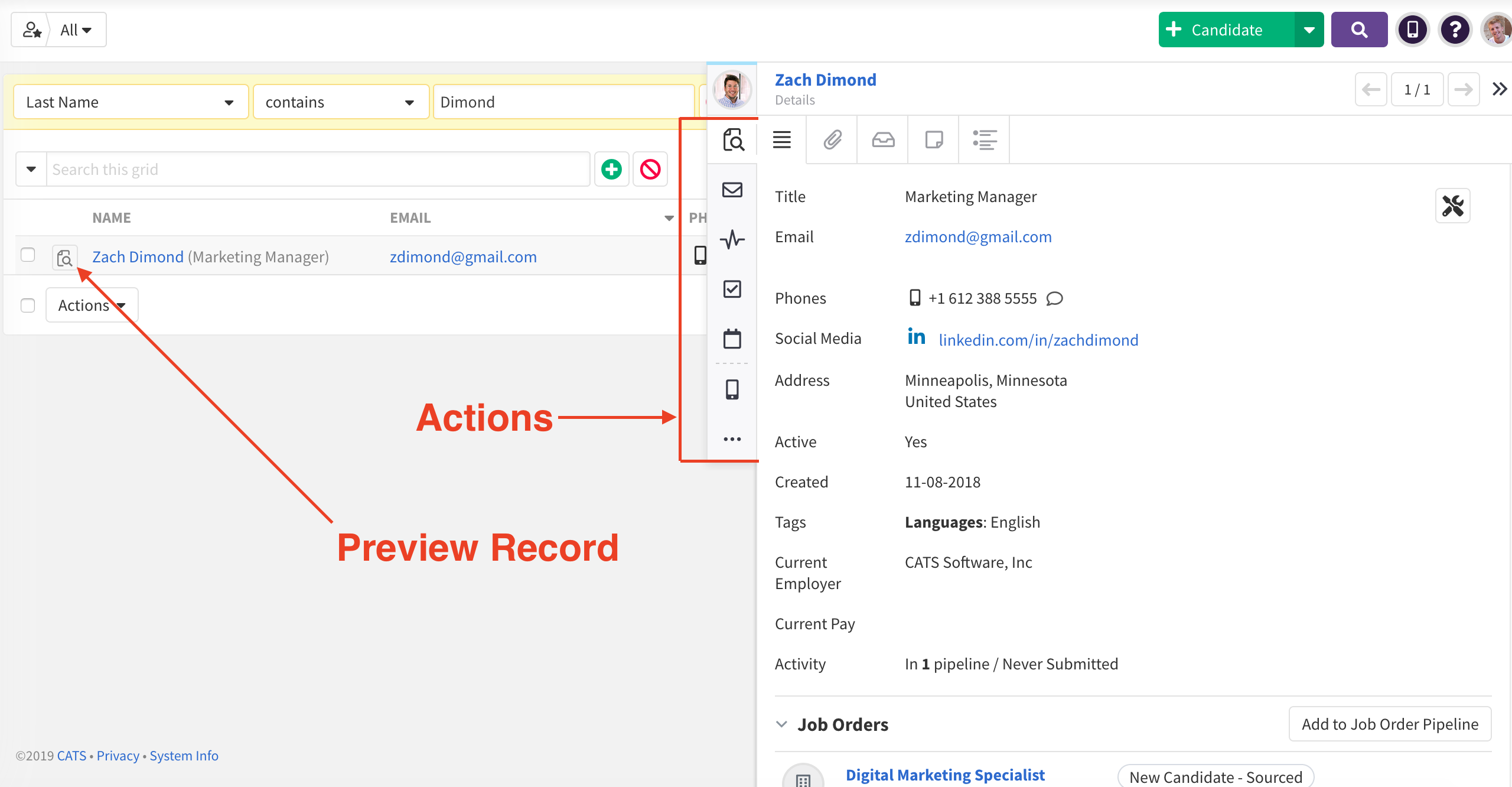Click the candidates star icon in the top left

tap(31, 30)
